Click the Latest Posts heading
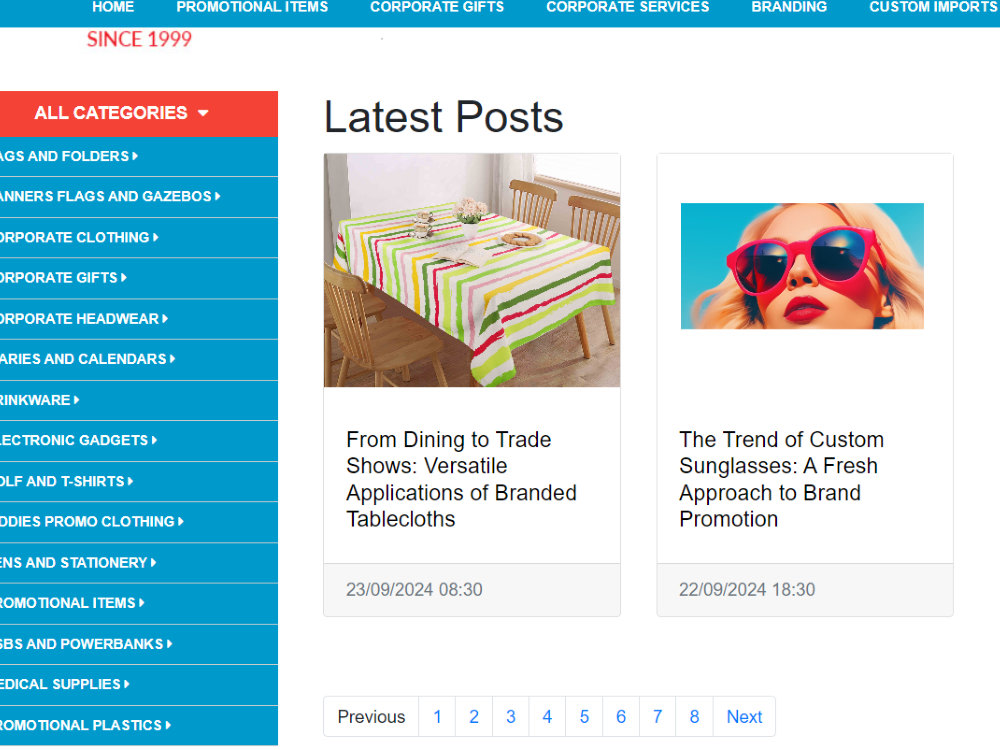The image size is (1000, 750). pos(443,117)
